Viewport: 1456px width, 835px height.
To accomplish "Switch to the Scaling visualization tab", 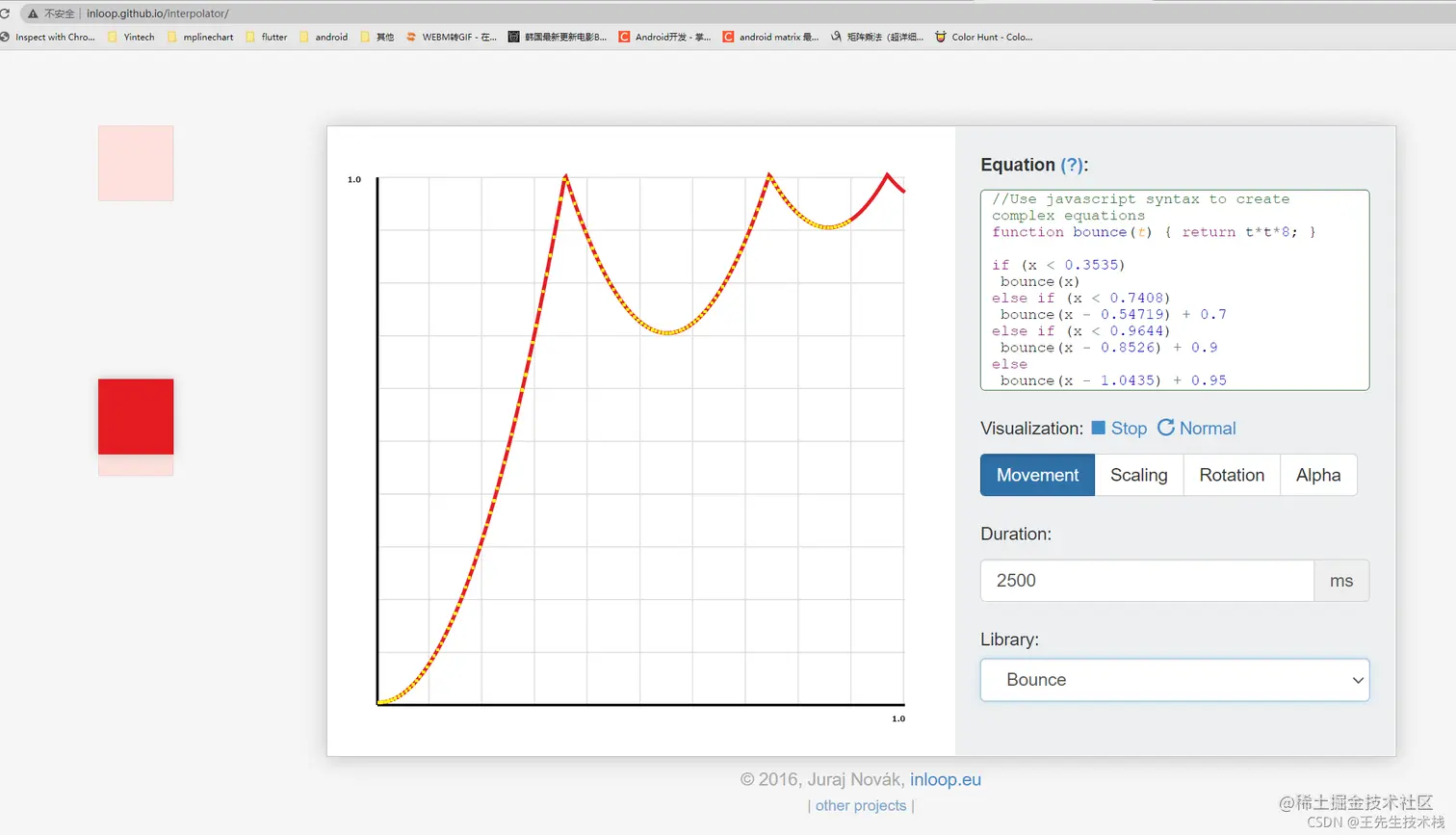I will pyautogui.click(x=1138, y=475).
